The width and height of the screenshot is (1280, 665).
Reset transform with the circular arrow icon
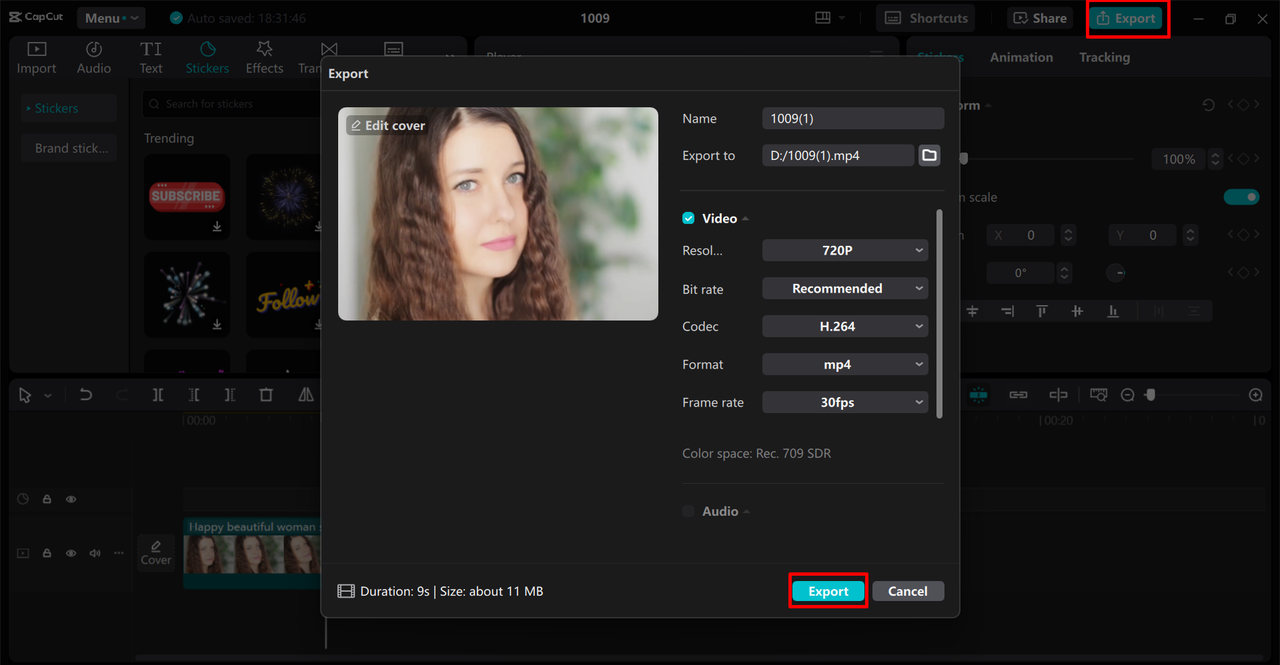1209,105
